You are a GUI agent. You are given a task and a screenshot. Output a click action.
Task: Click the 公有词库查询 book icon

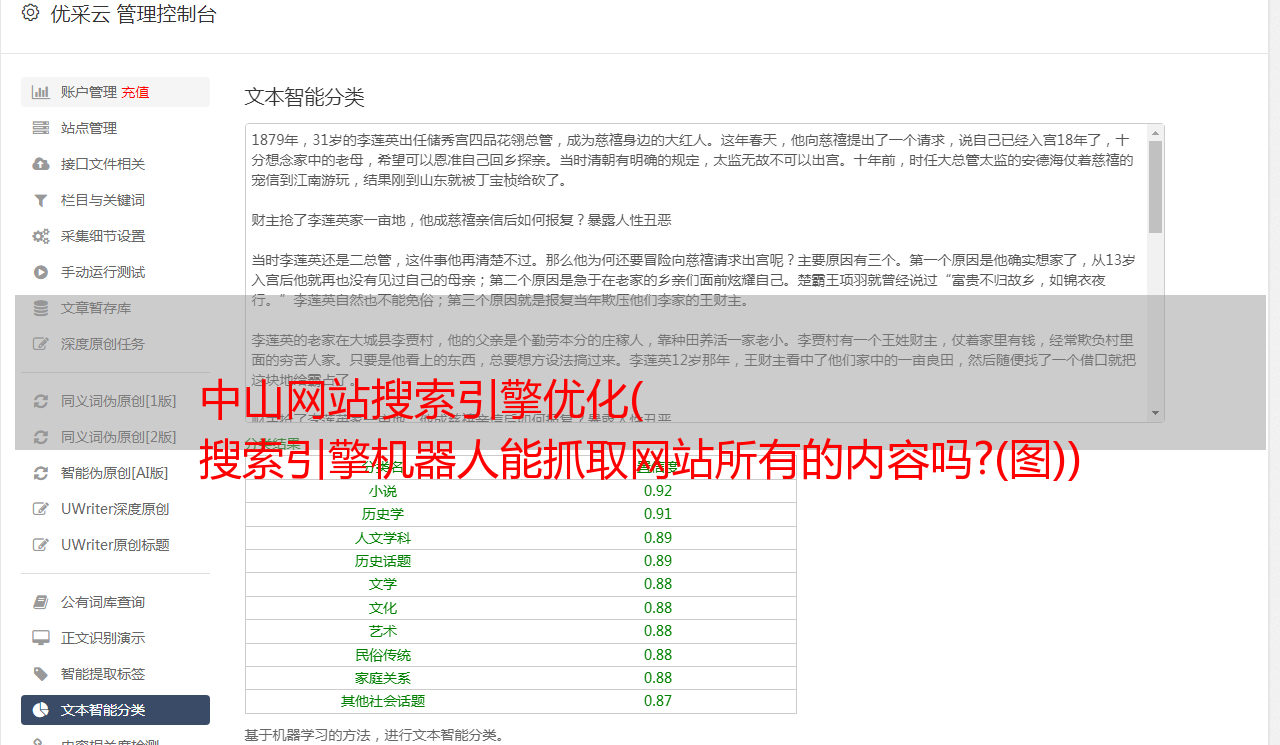41,602
